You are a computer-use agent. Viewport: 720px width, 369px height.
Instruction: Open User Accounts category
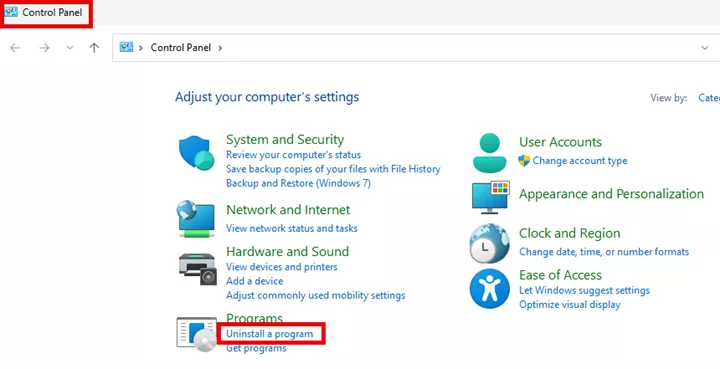pos(560,142)
